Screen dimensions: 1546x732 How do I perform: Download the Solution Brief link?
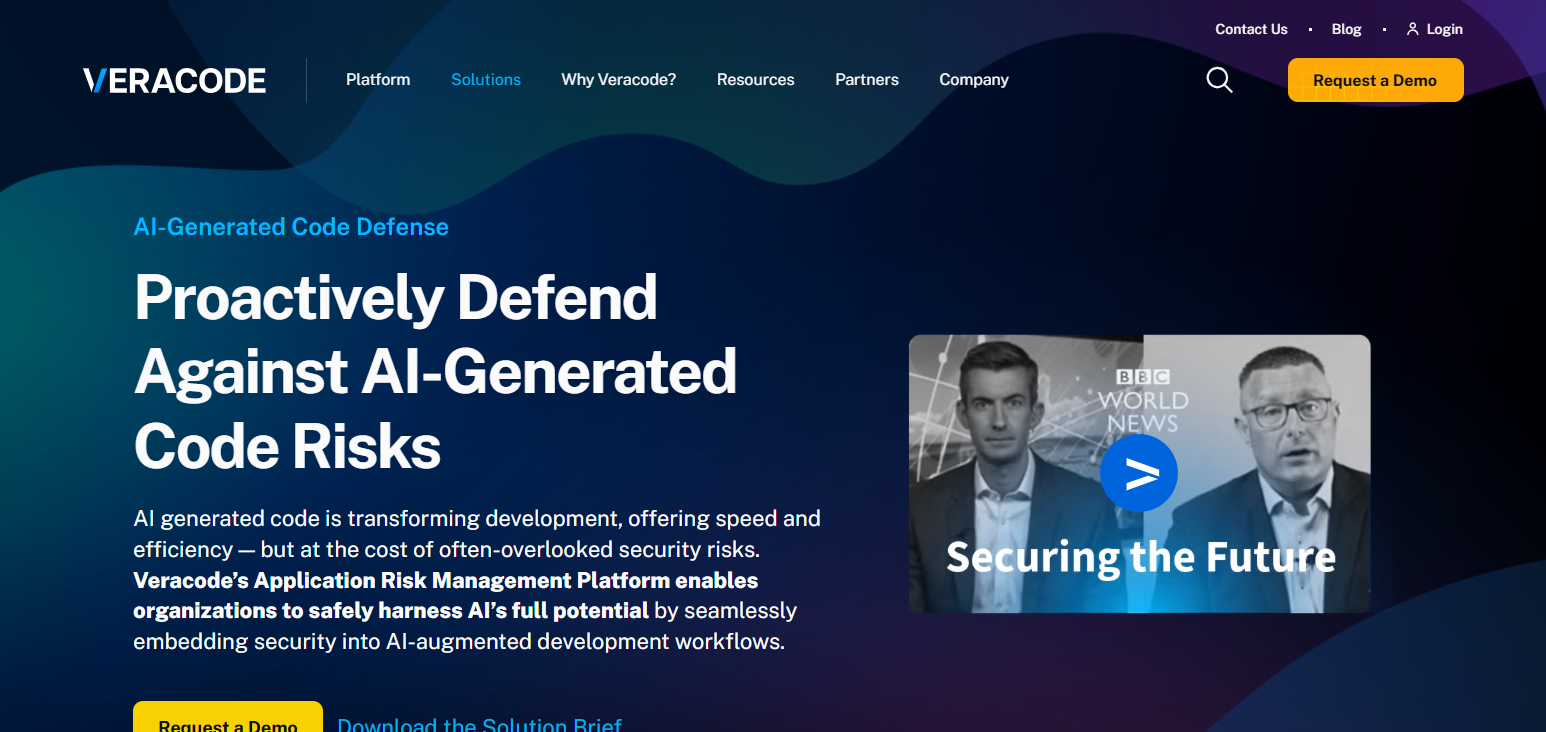(480, 724)
